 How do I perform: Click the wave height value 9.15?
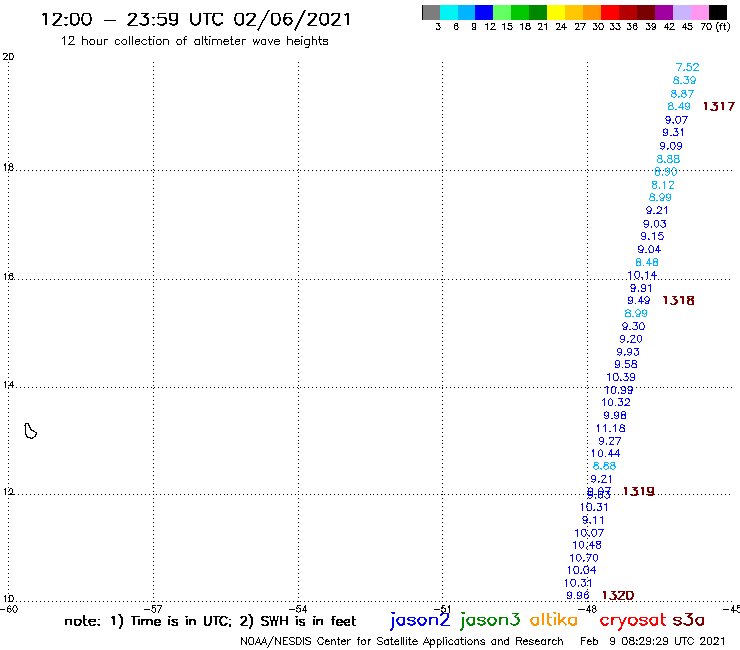click(x=652, y=236)
